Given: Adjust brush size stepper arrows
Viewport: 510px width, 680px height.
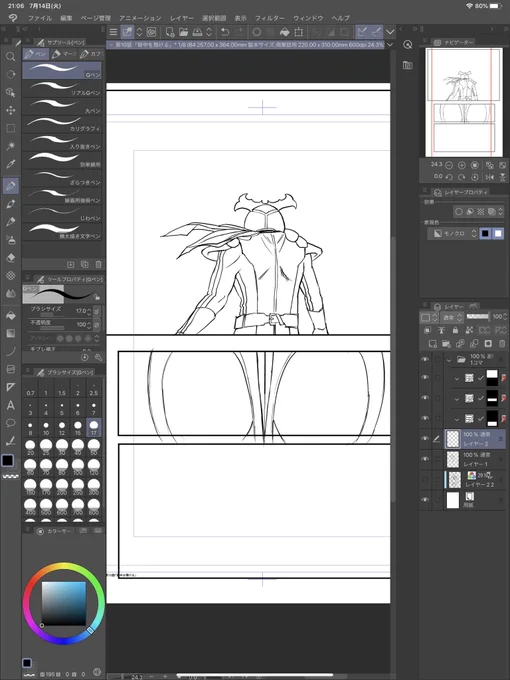Looking at the screenshot, I should [89, 311].
